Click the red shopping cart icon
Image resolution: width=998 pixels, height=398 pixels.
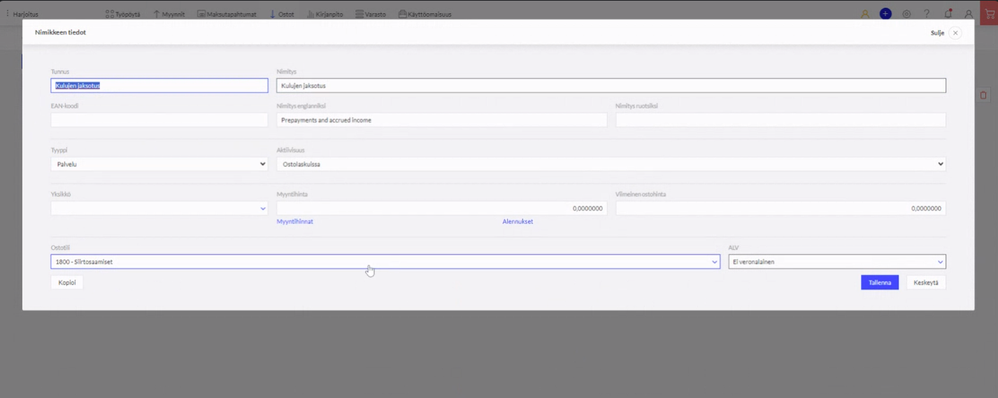click(989, 13)
